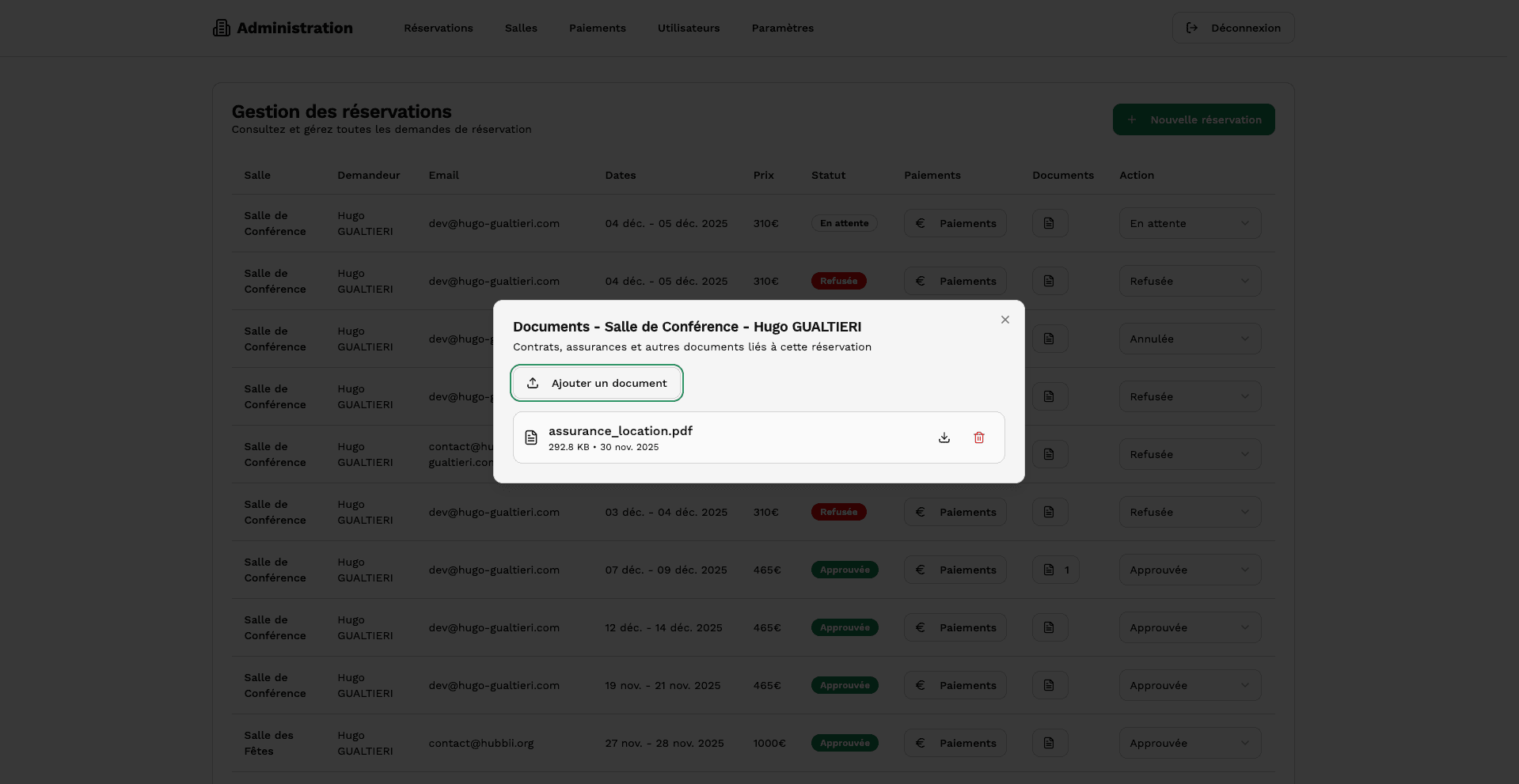The height and width of the screenshot is (784, 1519).
Task: Download the assurance_location.pdf file
Action: point(944,437)
